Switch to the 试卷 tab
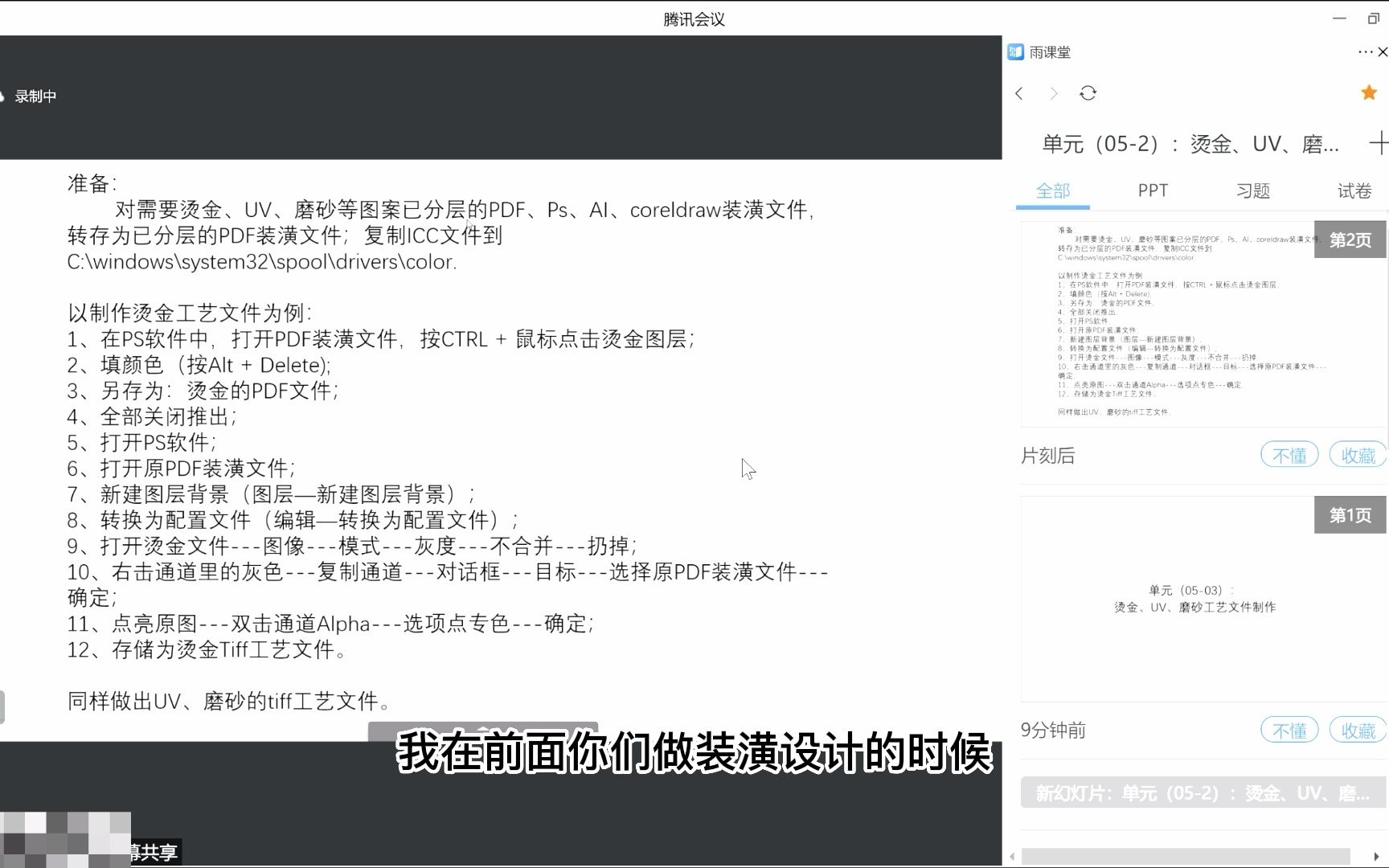 (1354, 191)
